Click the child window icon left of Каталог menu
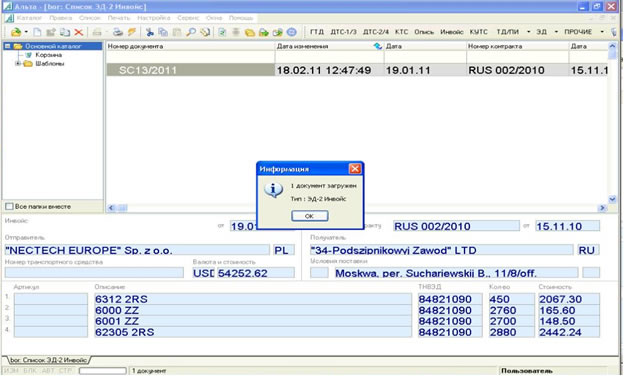 pos(9,18)
